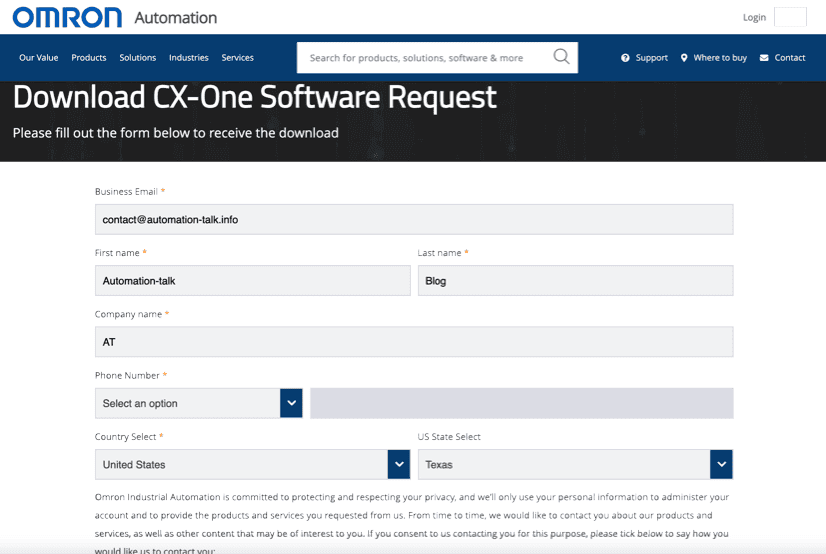Viewport: 826px width, 554px height.
Task: Open the Products menu
Action: coord(88,57)
